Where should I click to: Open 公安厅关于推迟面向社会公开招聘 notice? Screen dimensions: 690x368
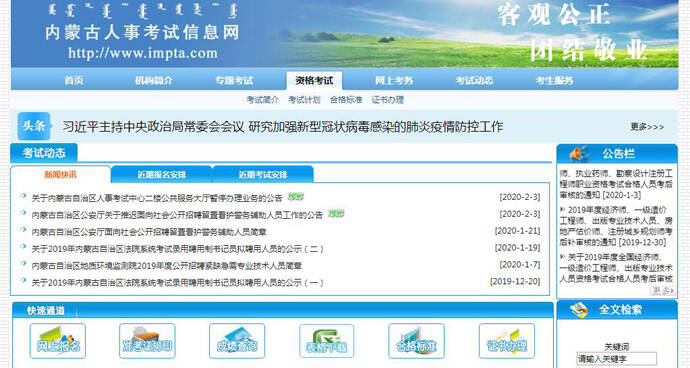click(177, 215)
